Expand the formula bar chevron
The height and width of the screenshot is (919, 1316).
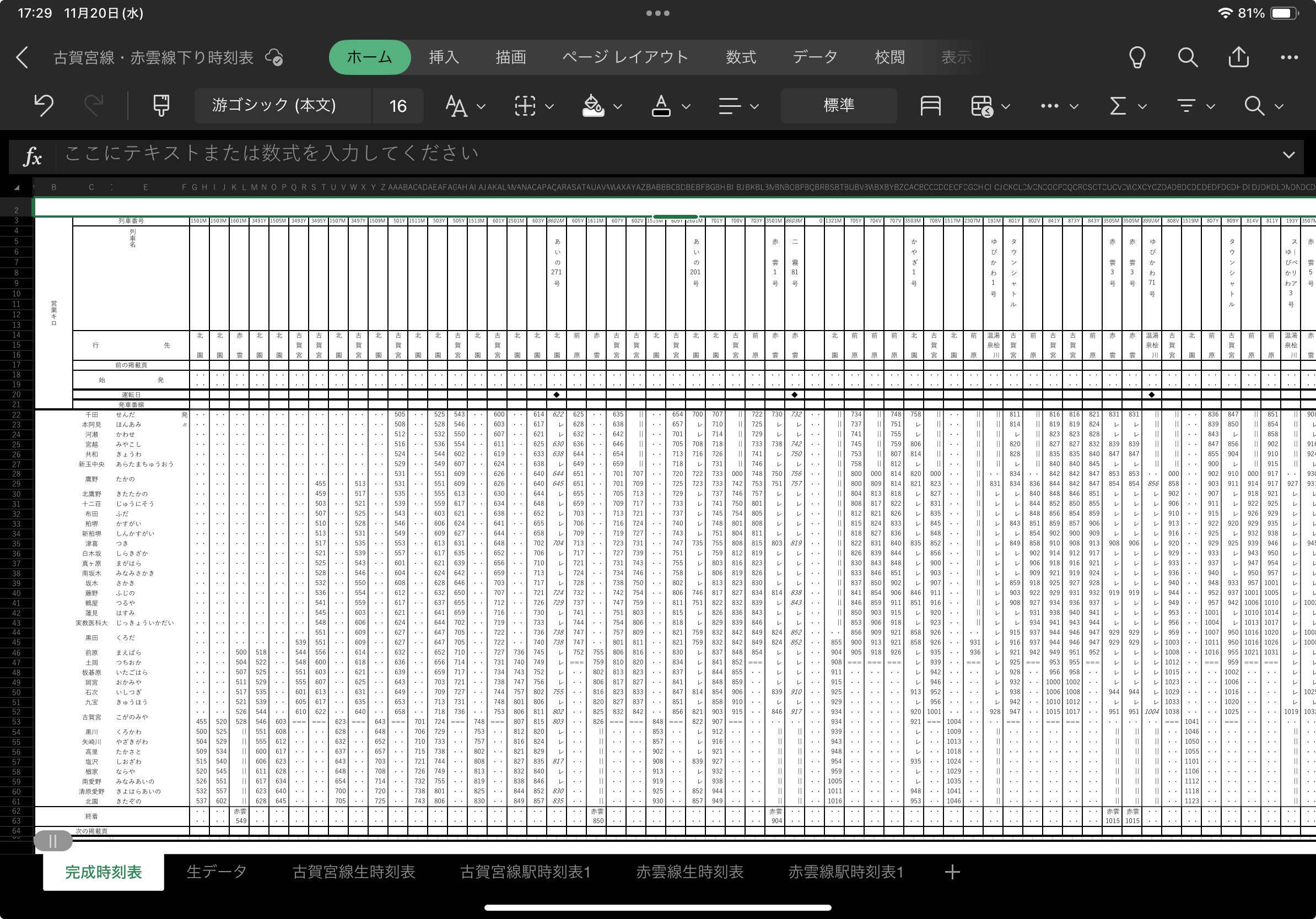click(x=1288, y=155)
